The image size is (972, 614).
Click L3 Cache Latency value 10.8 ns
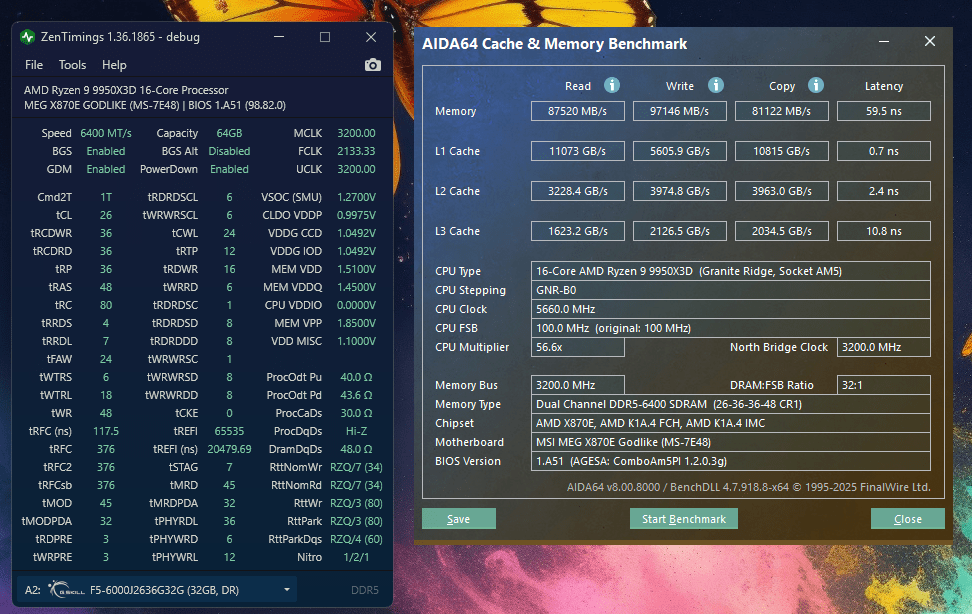[x=883, y=231]
